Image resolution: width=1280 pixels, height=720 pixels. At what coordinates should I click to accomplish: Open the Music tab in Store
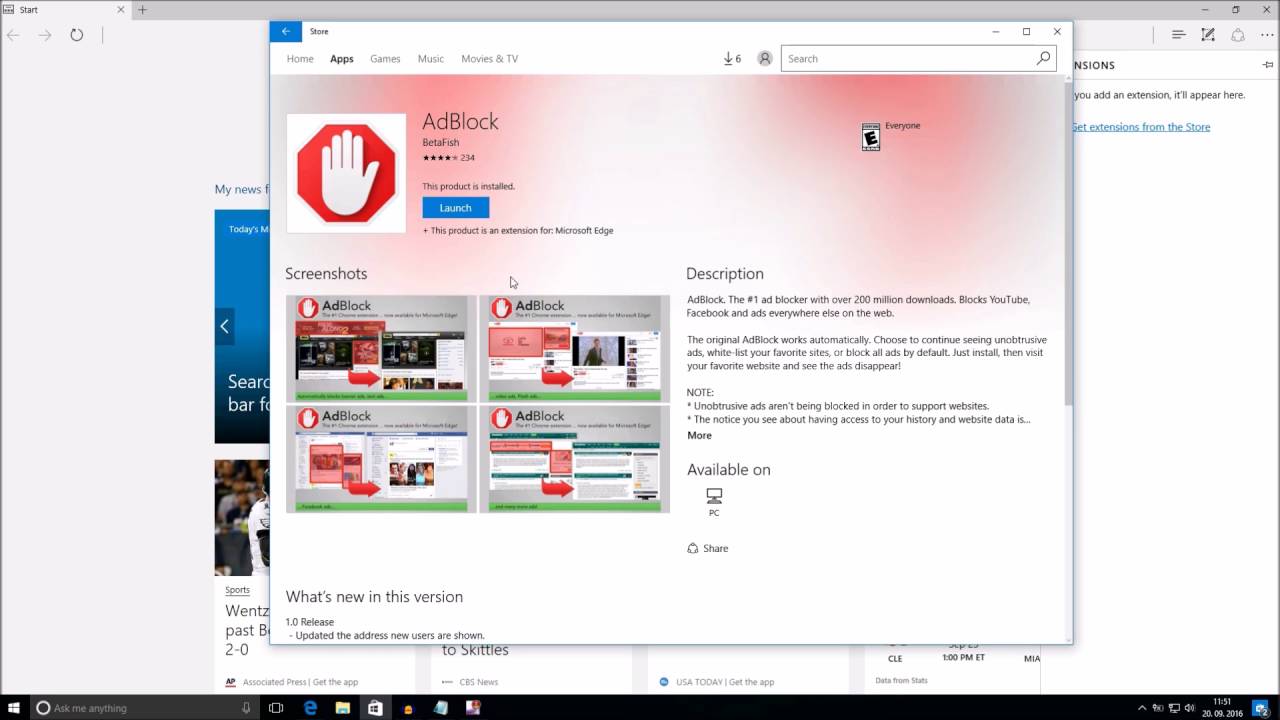[x=431, y=59]
